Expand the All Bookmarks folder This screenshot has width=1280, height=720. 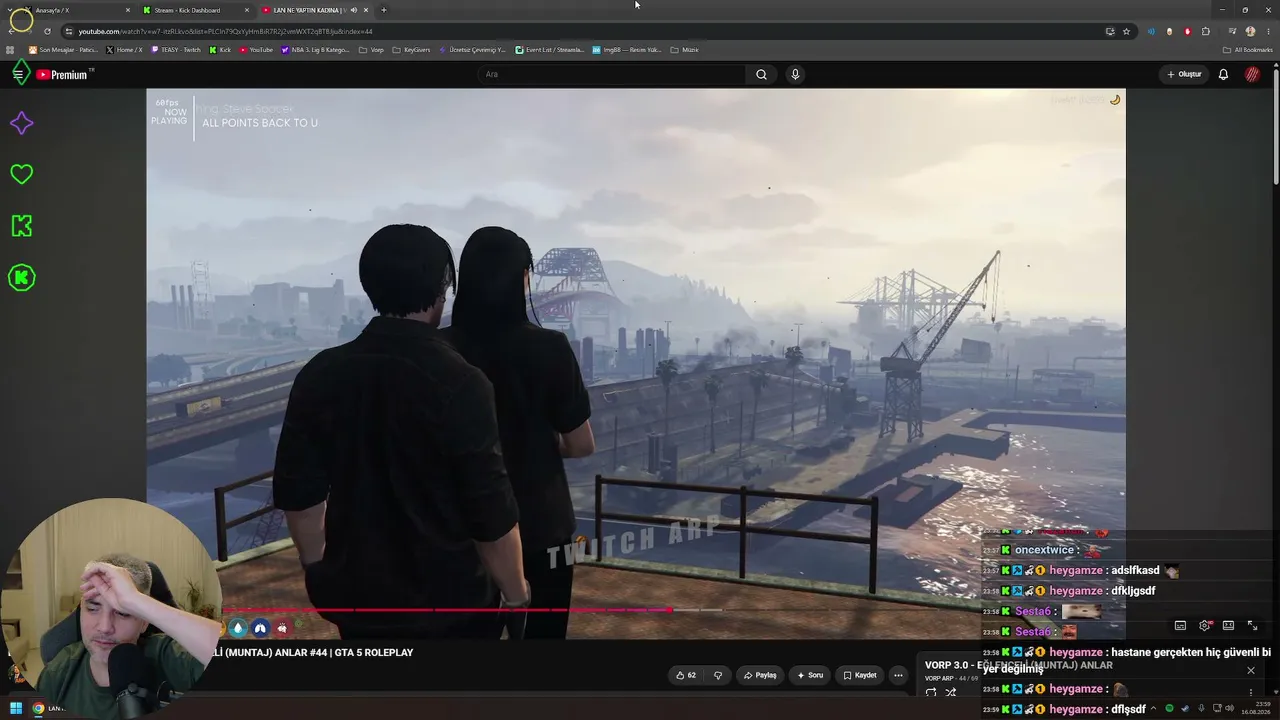pyautogui.click(x=1247, y=50)
